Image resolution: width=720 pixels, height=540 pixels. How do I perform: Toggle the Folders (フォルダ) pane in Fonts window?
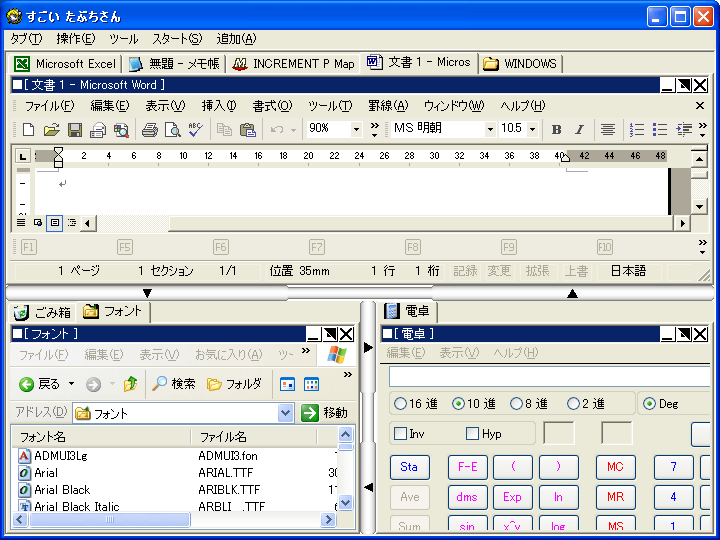(234, 383)
